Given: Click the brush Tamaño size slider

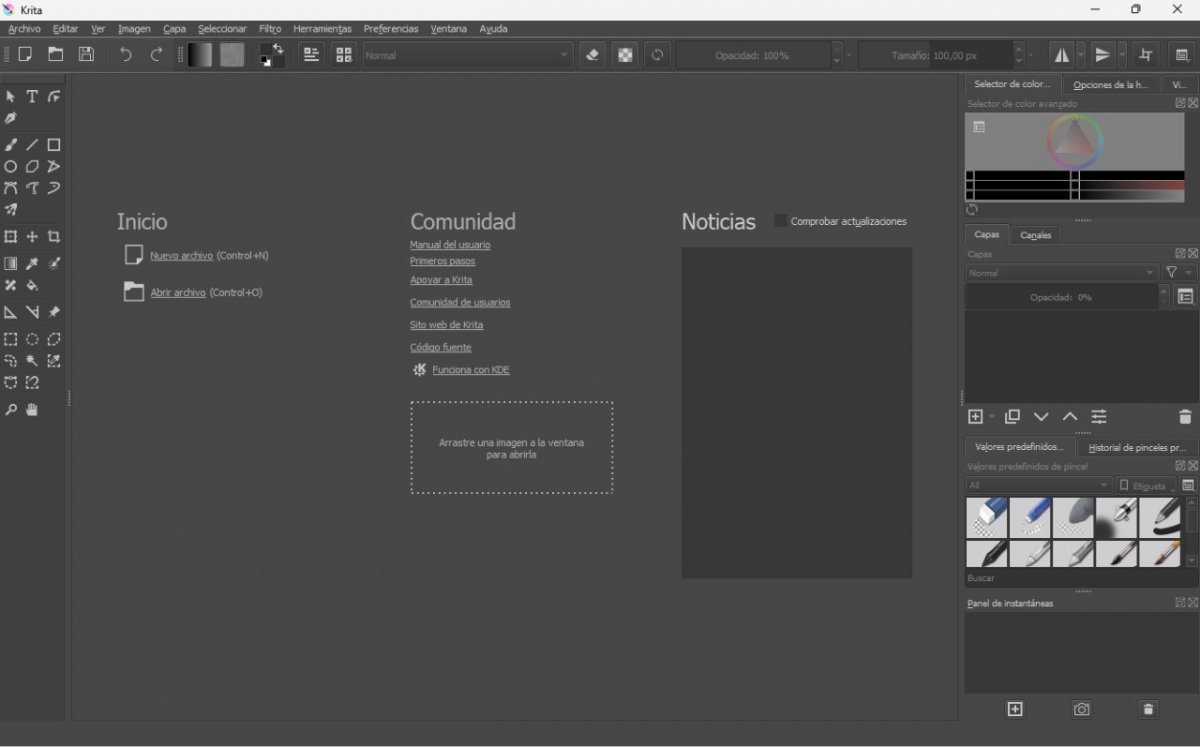Looking at the screenshot, I should pyautogui.click(x=935, y=55).
